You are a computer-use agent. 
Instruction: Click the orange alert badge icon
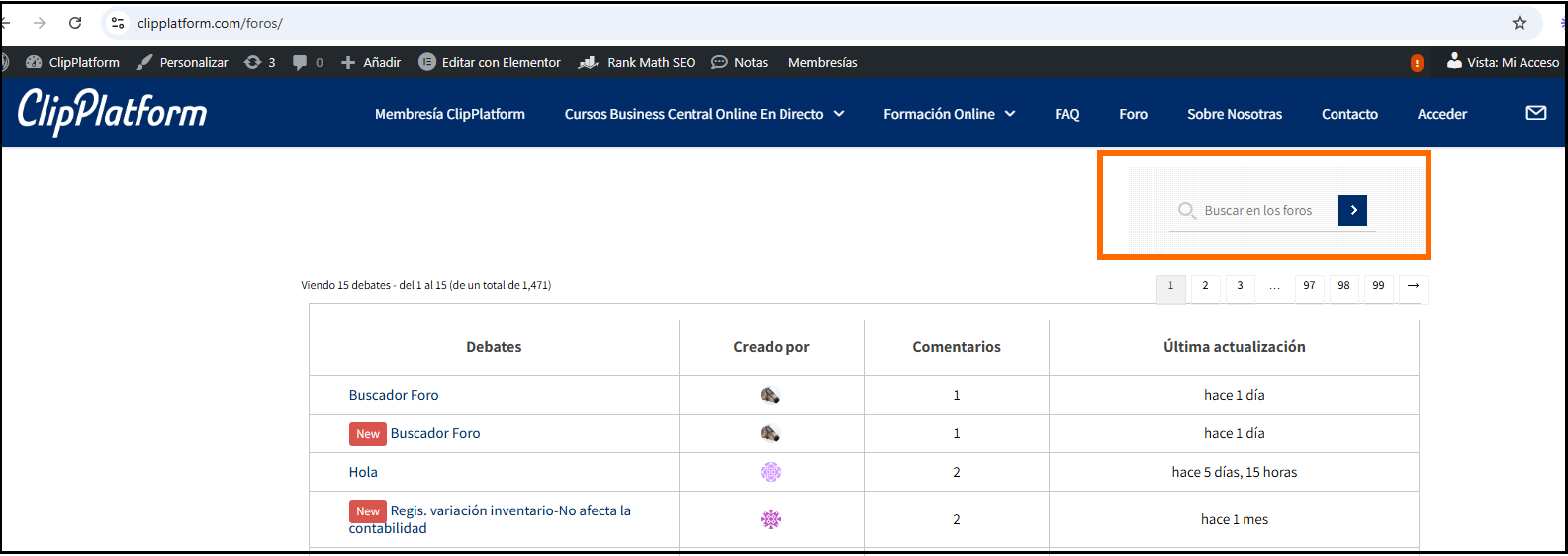point(1417,63)
